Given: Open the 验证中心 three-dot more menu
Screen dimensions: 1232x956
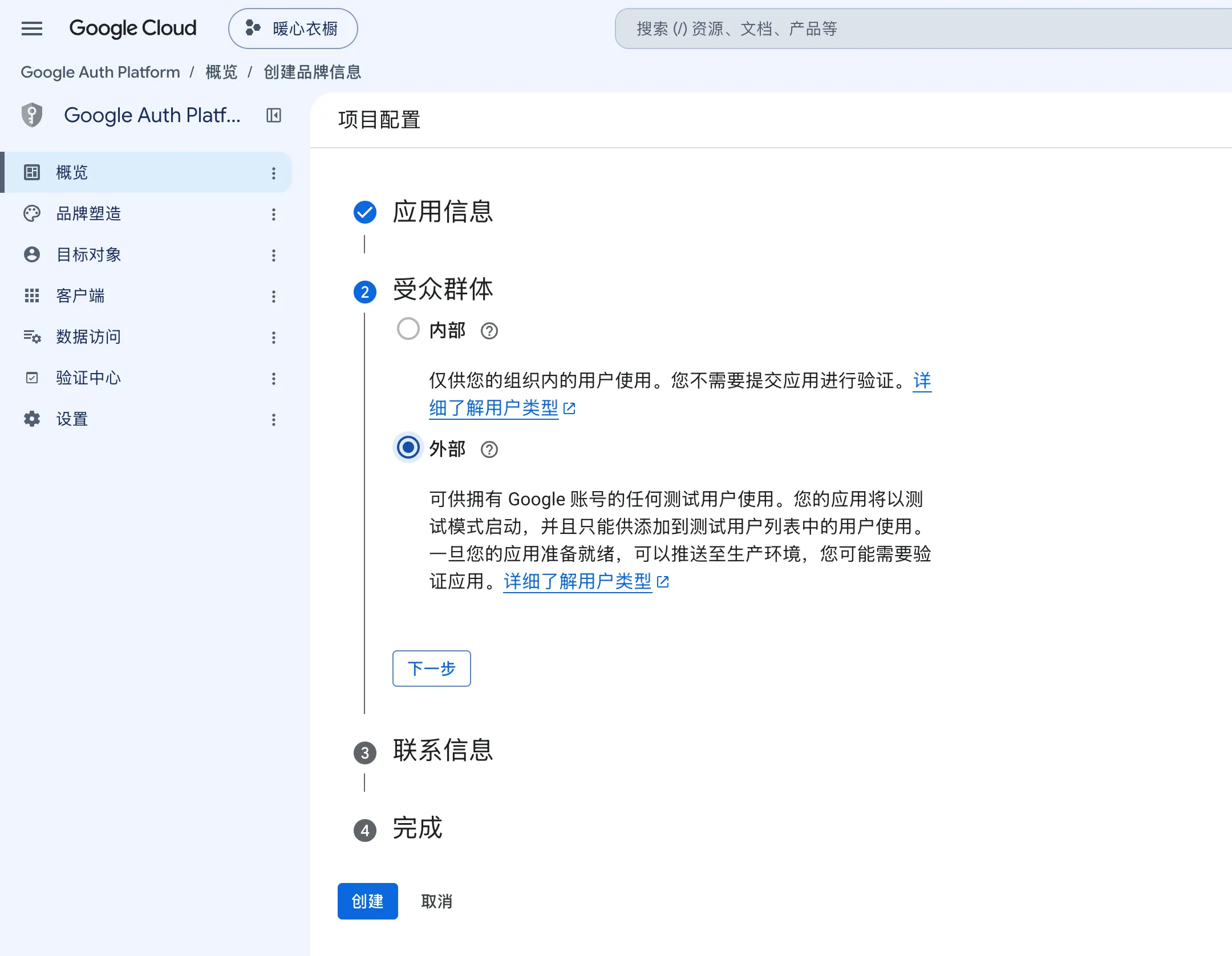Looking at the screenshot, I should [274, 379].
